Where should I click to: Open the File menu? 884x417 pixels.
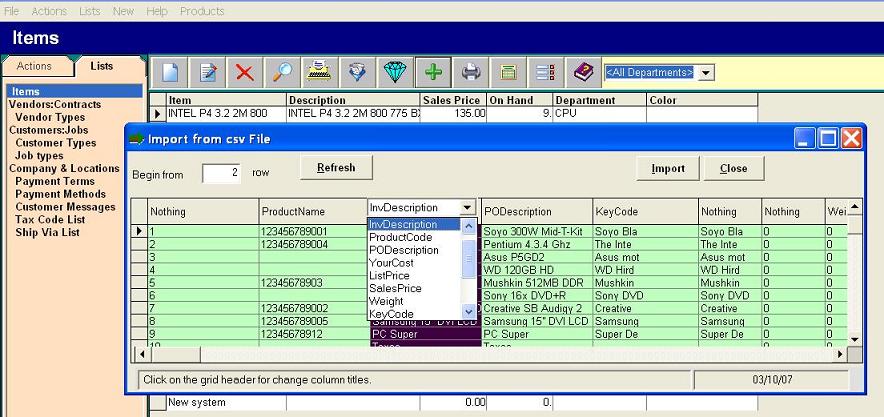11,11
